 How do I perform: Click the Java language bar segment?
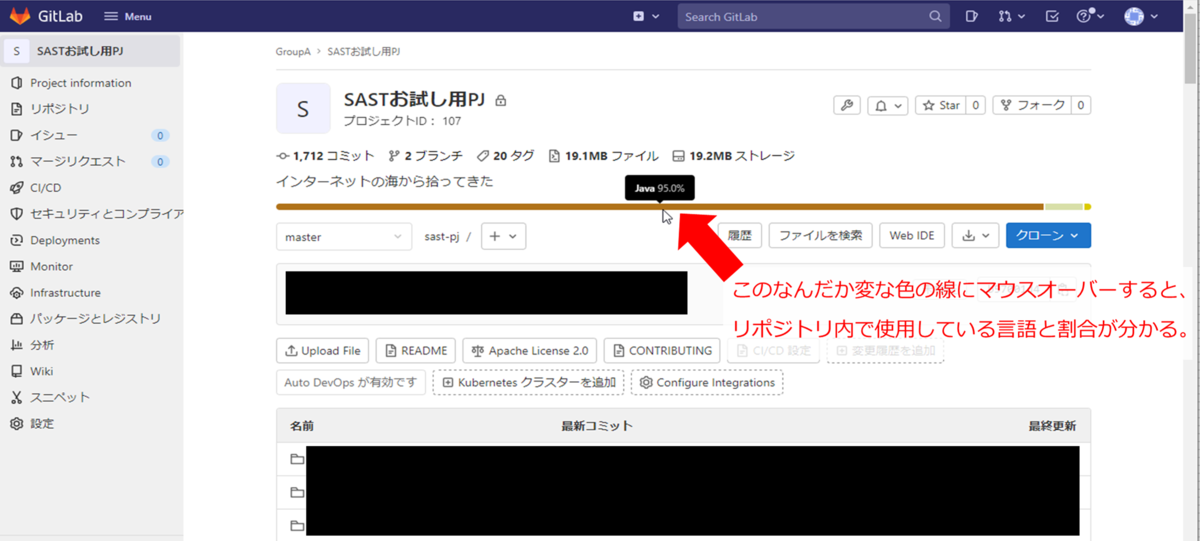(660, 207)
